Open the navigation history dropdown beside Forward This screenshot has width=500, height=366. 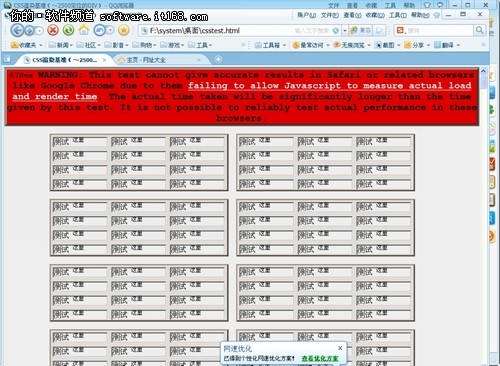click(x=40, y=31)
